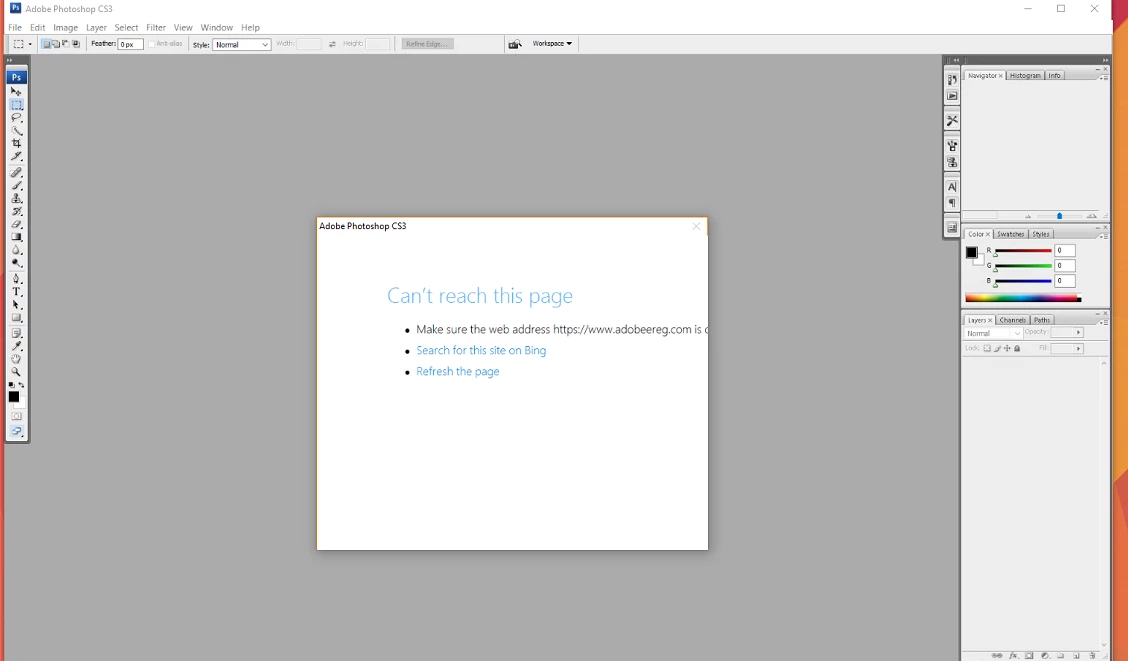Select the Pen tool

[x=16, y=279]
